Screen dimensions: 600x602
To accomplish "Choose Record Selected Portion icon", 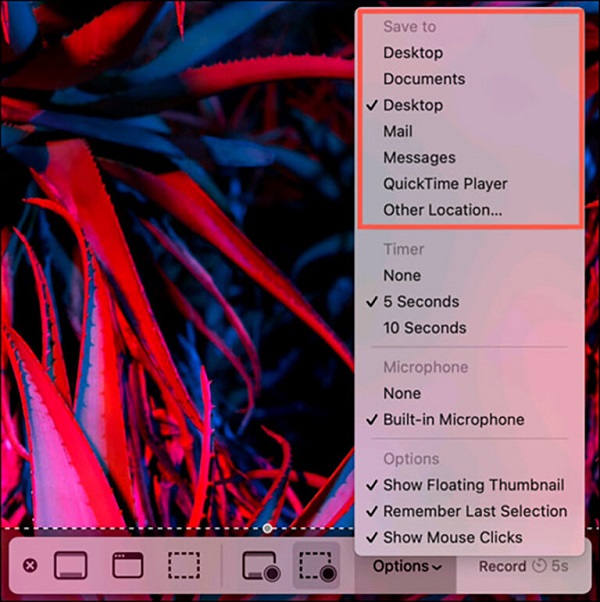I will point(316,566).
